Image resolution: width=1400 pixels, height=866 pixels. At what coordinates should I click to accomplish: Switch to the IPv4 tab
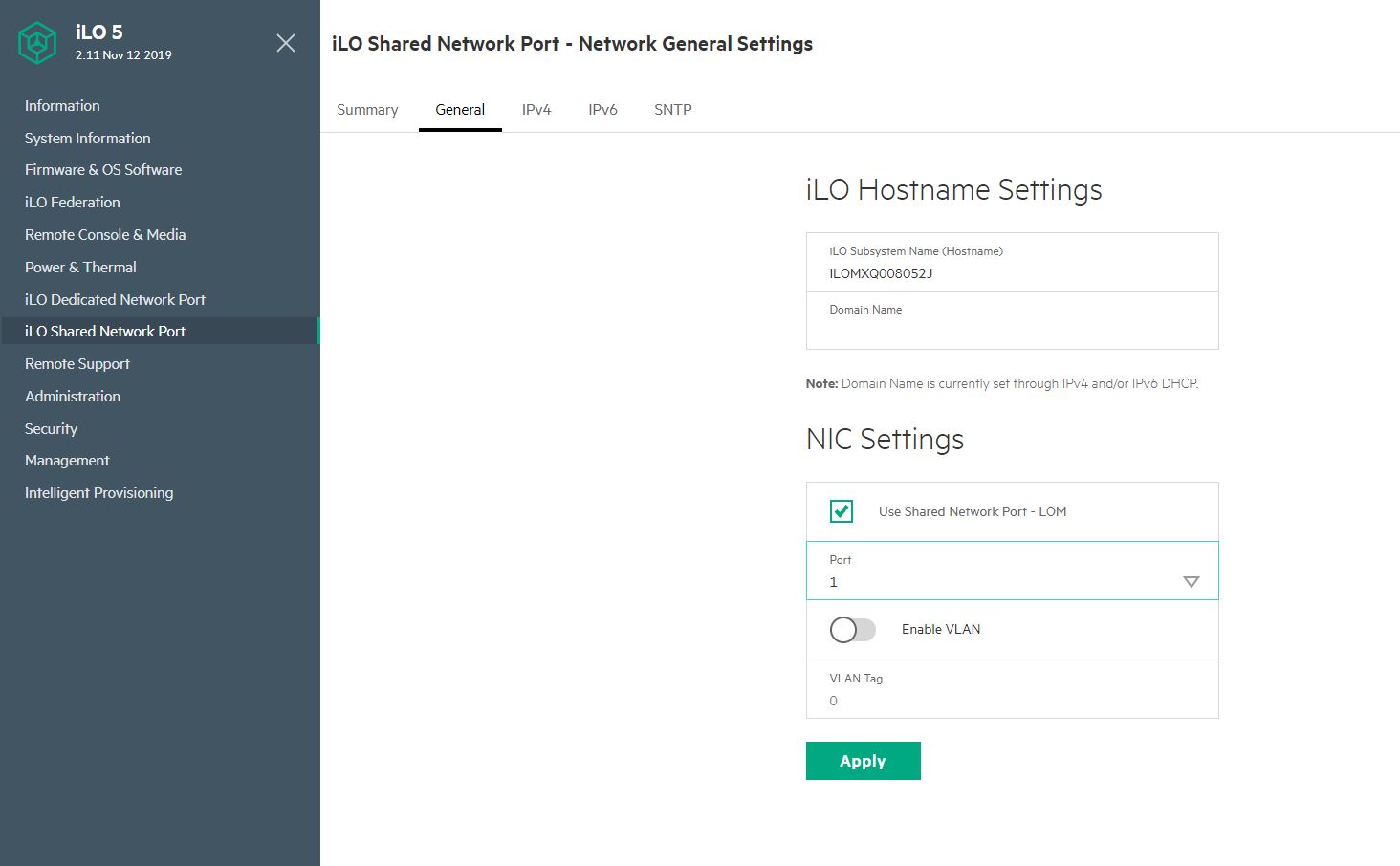pos(536,110)
